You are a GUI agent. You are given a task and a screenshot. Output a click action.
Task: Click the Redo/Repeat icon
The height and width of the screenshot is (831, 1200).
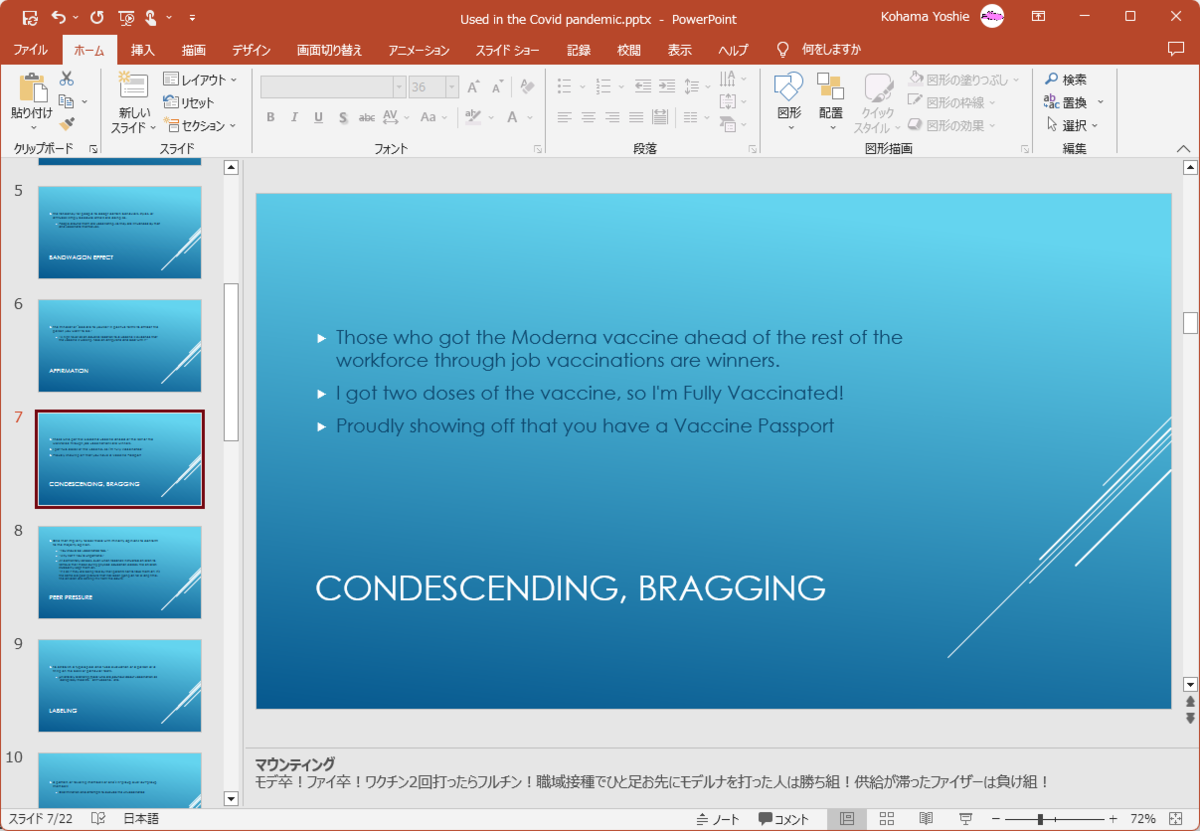click(97, 17)
